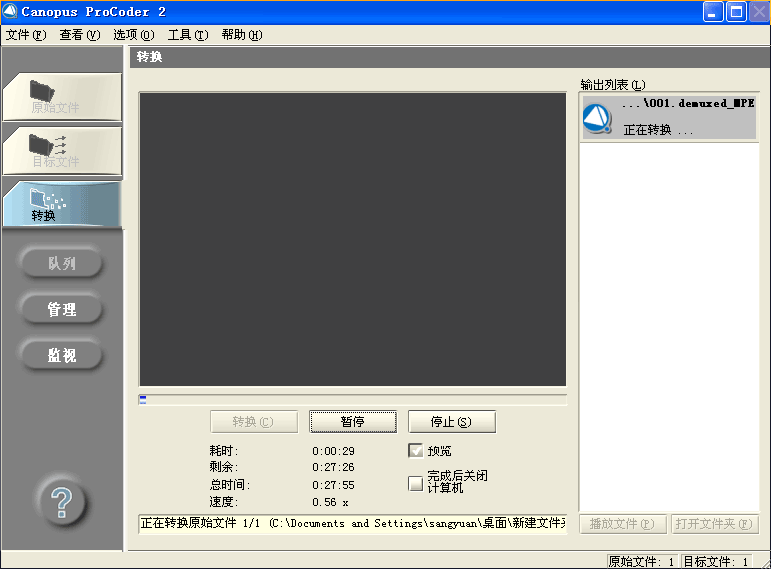Click the Canopus ProCoder title bar icon
771x569 pixels.
(10, 11)
